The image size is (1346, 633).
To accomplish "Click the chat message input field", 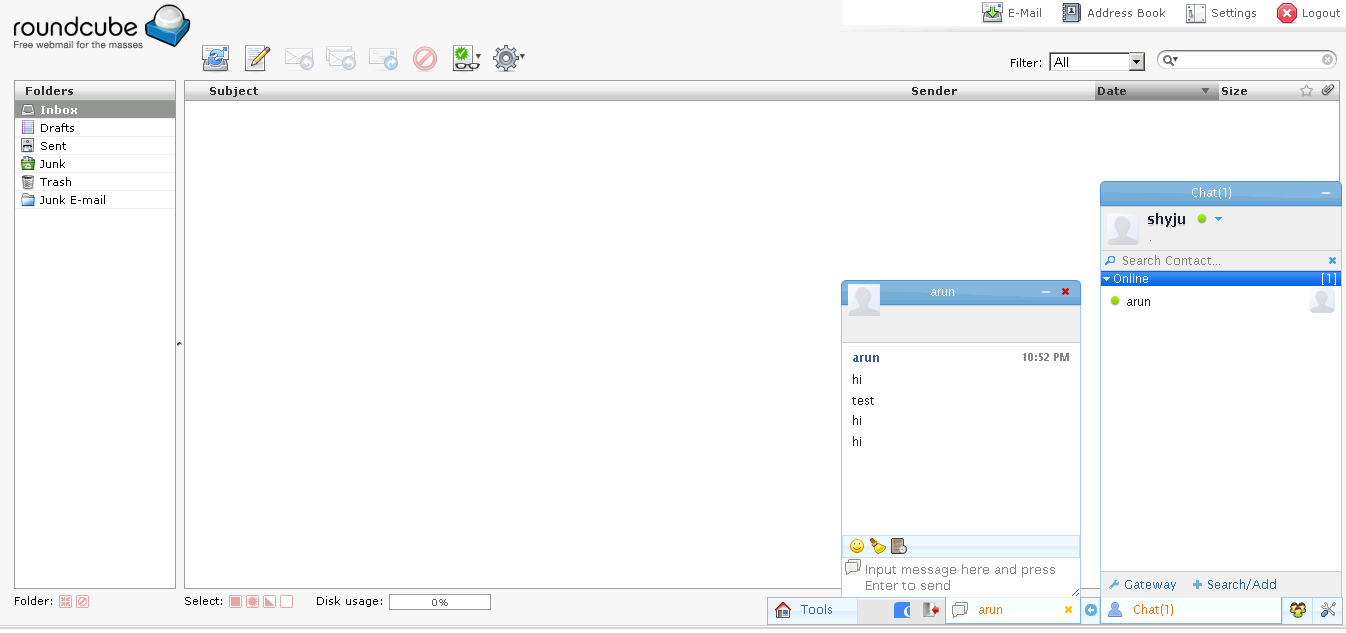I will pos(961,577).
